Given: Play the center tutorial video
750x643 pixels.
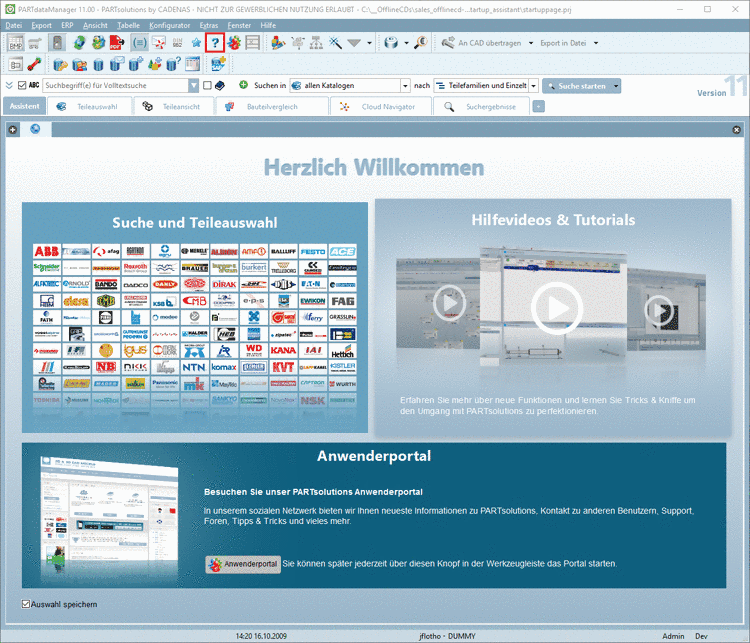Looking at the screenshot, I should tap(556, 308).
